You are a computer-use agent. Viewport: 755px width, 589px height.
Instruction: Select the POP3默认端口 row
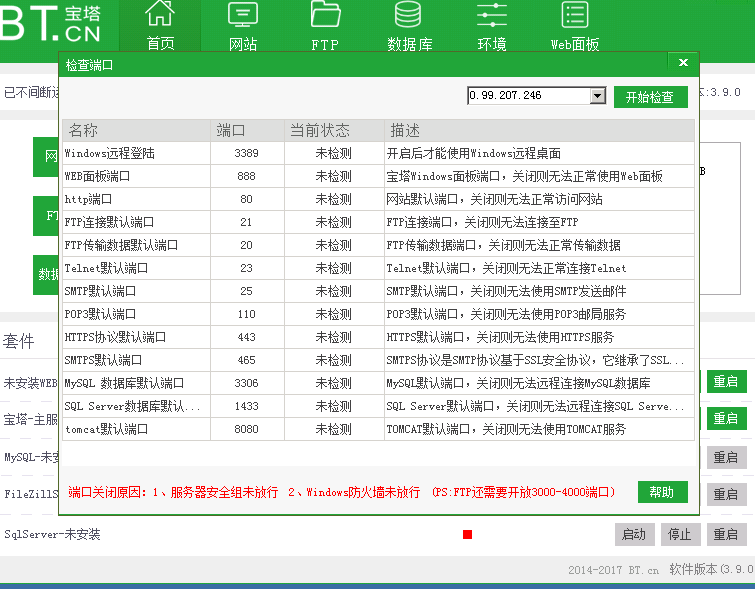[378, 314]
